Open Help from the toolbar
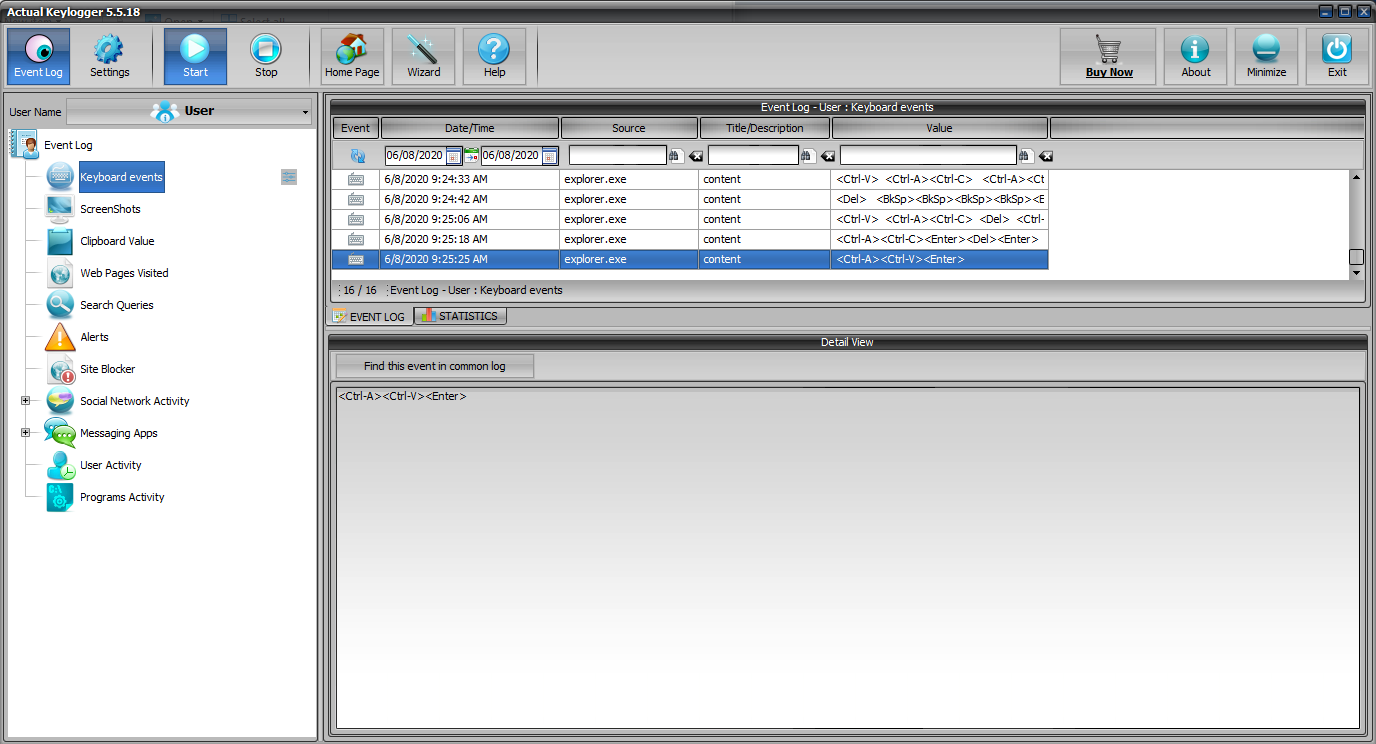Image resolution: width=1376 pixels, height=744 pixels. [x=494, y=56]
